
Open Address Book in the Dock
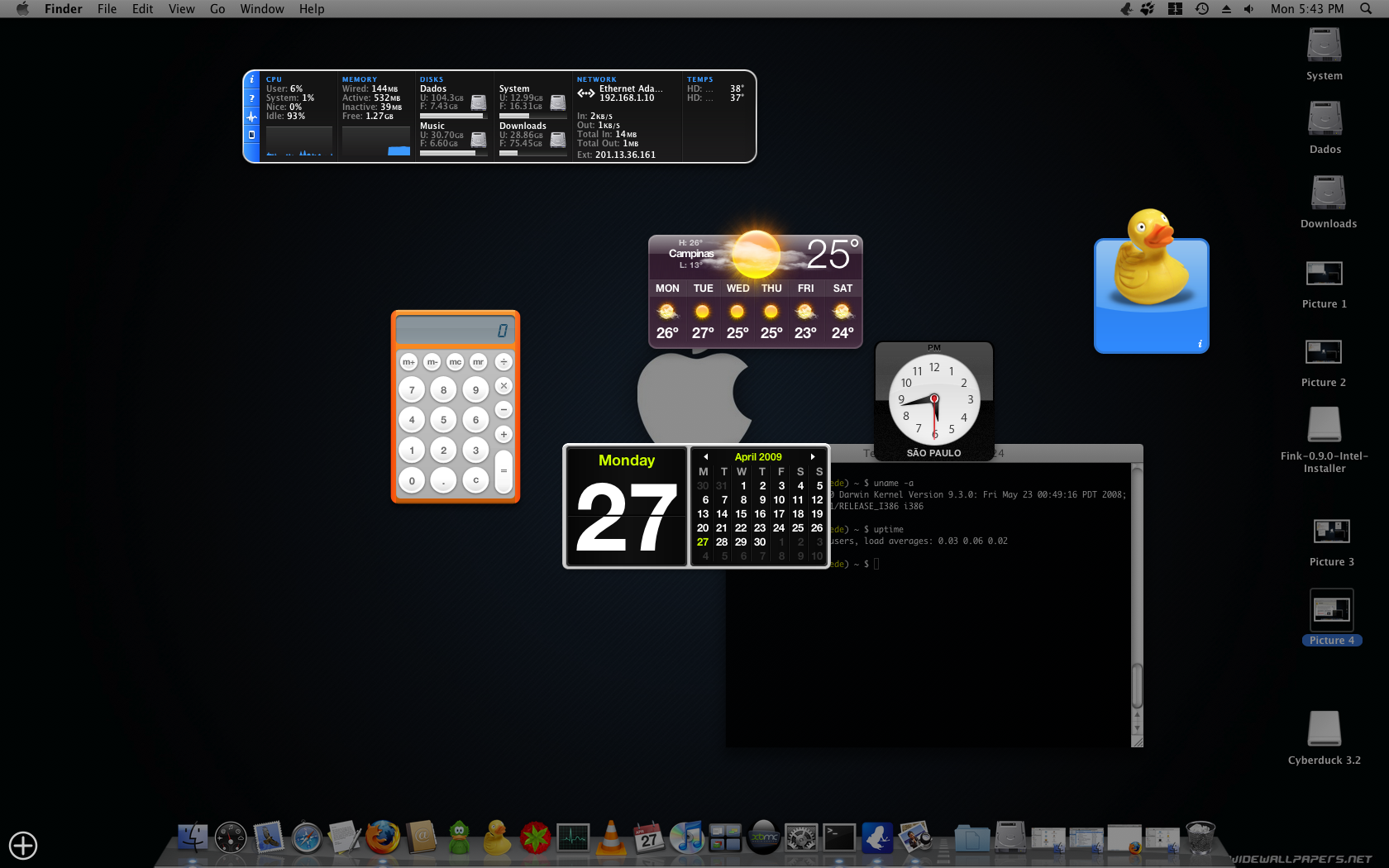421,837
